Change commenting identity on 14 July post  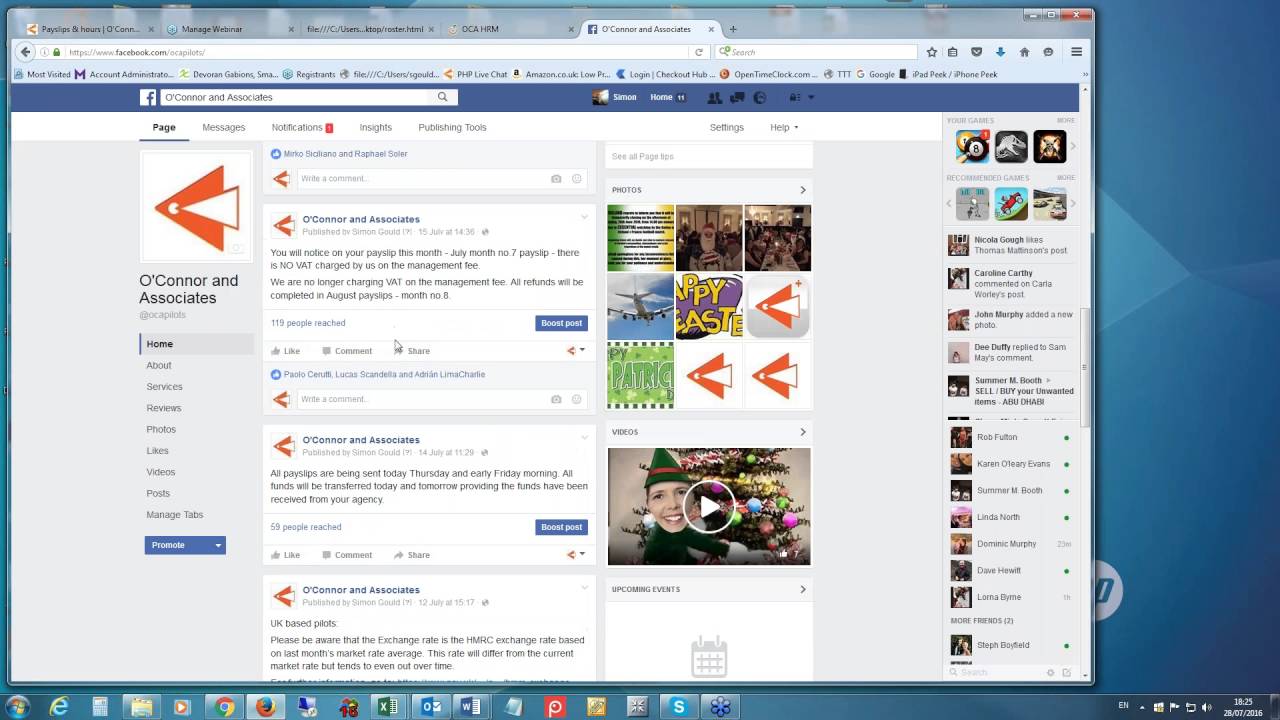(x=575, y=554)
